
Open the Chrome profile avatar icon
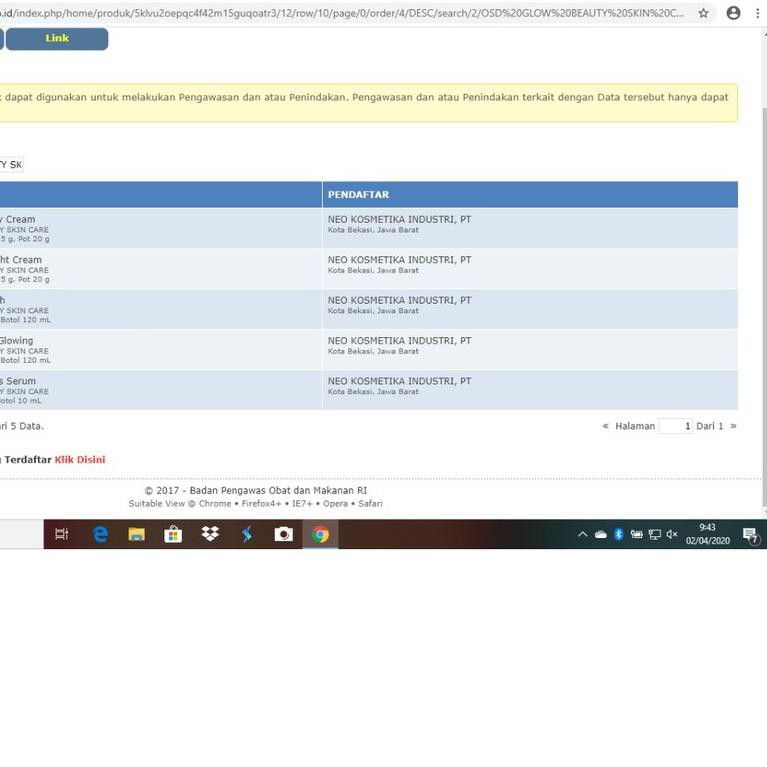[733, 13]
